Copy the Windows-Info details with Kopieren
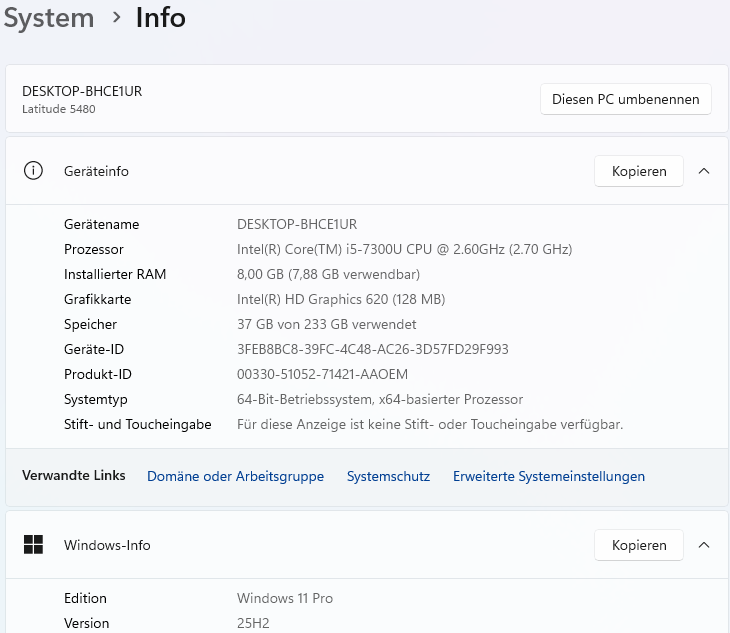Screen dimensions: 730x633 (639, 545)
